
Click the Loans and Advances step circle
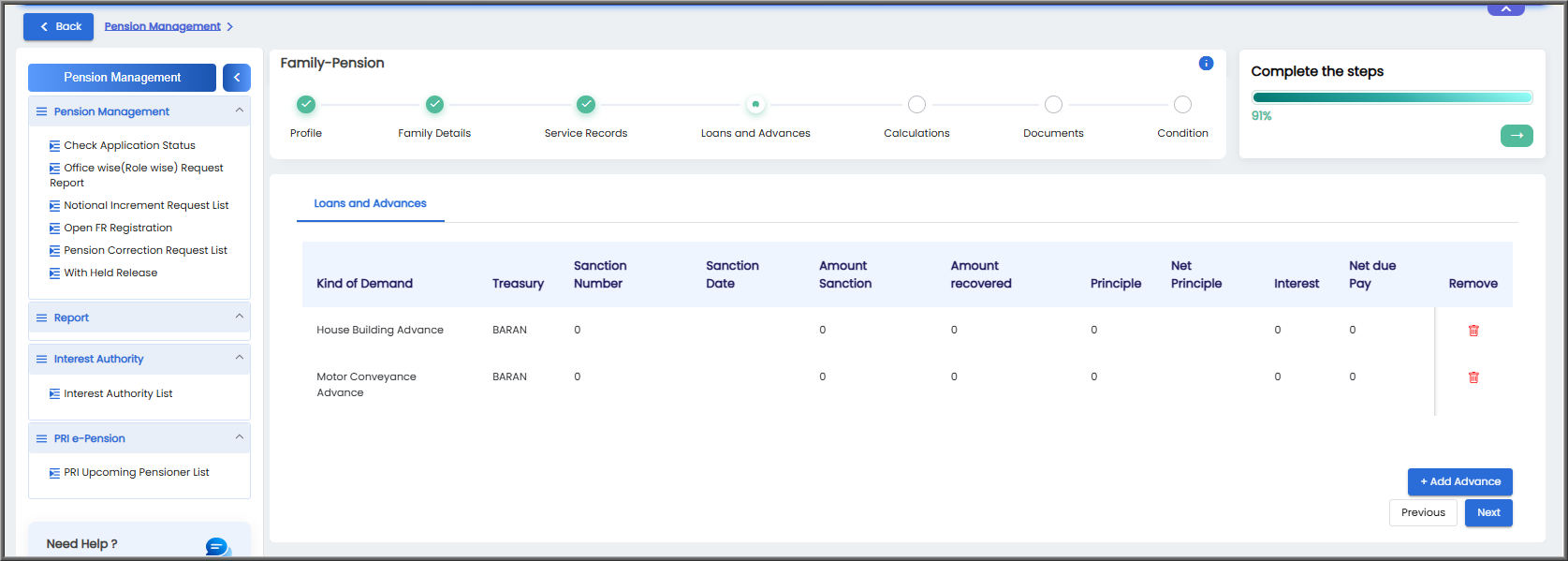tap(755, 105)
